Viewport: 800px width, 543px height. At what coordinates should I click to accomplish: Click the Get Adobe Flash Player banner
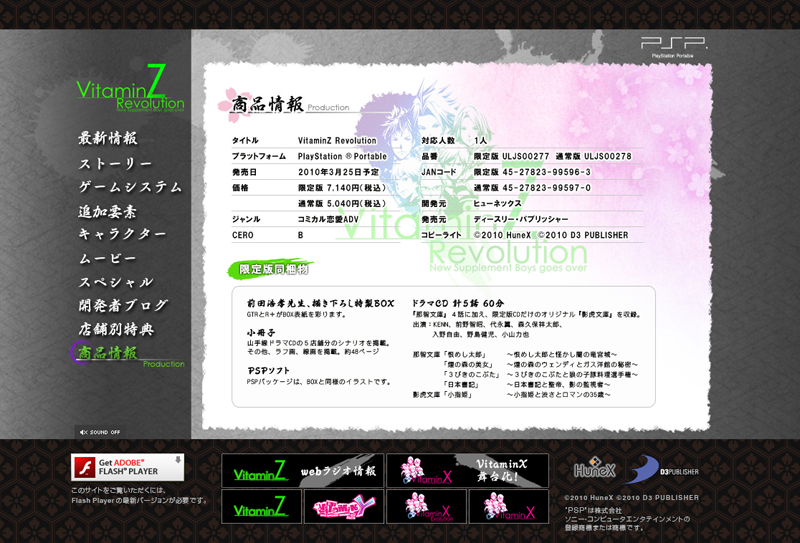pyautogui.click(x=128, y=467)
